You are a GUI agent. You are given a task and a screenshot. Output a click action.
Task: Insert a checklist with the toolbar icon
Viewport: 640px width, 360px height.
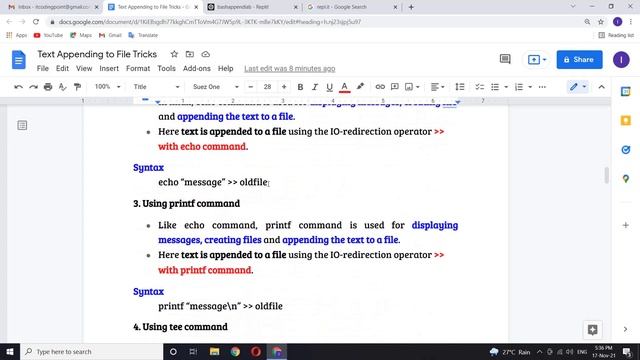(480, 87)
